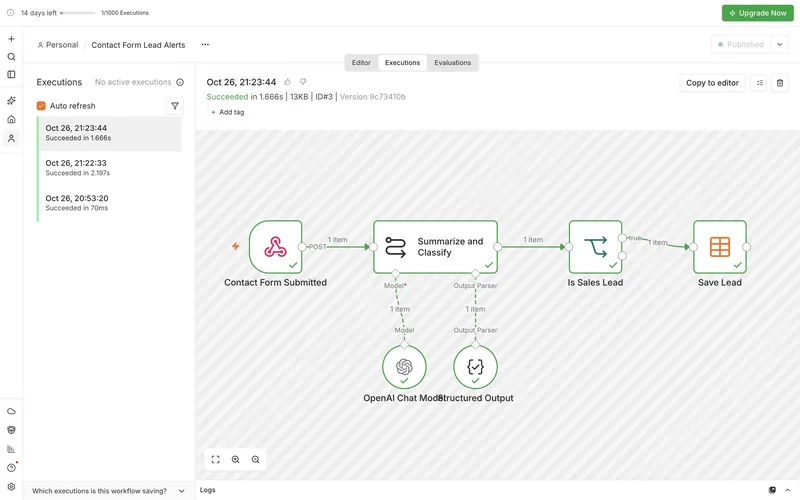Click the Upgrade Now button
This screenshot has height=500, width=800.
[x=758, y=13]
